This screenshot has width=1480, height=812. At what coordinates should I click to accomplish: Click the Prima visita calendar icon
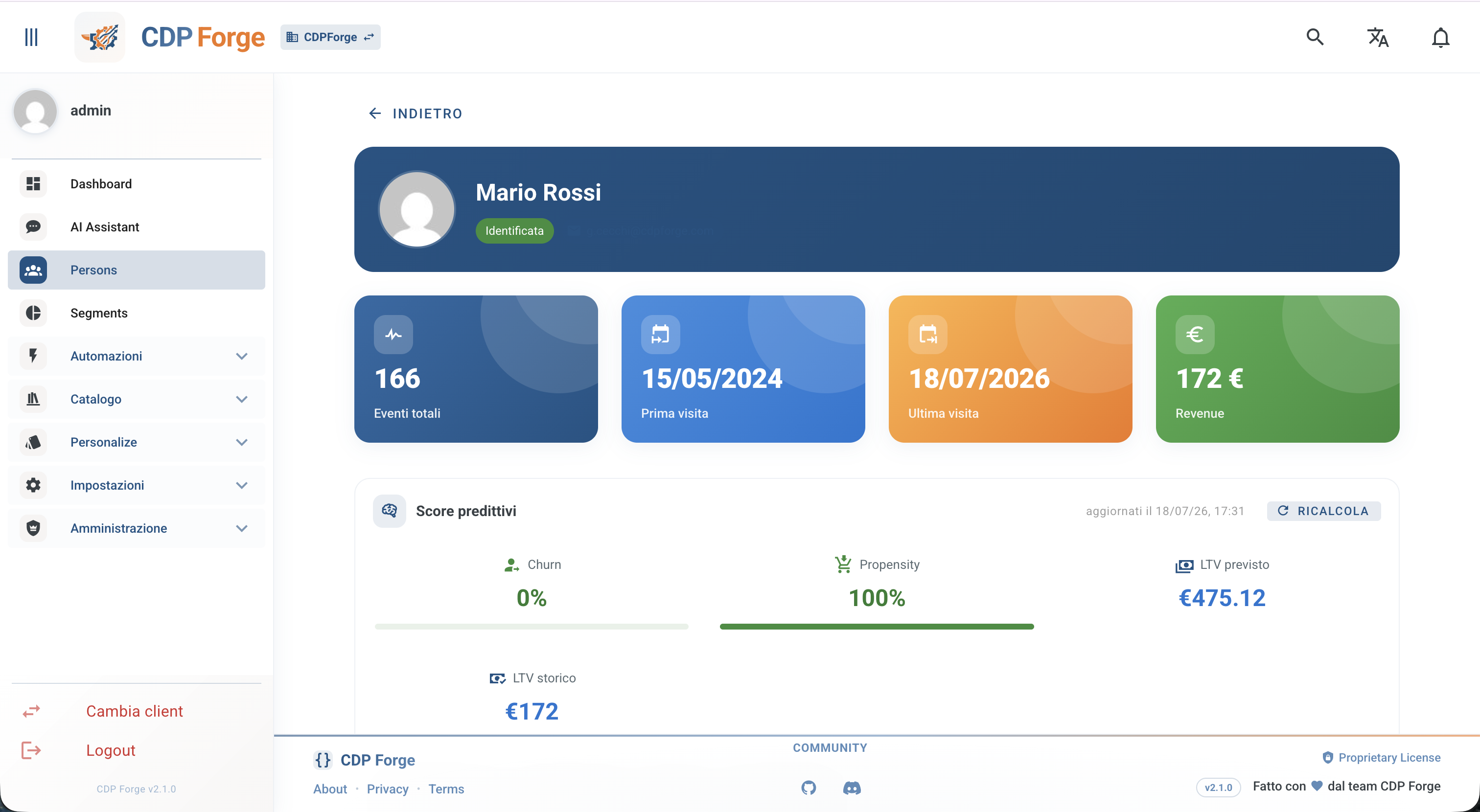[x=661, y=334]
